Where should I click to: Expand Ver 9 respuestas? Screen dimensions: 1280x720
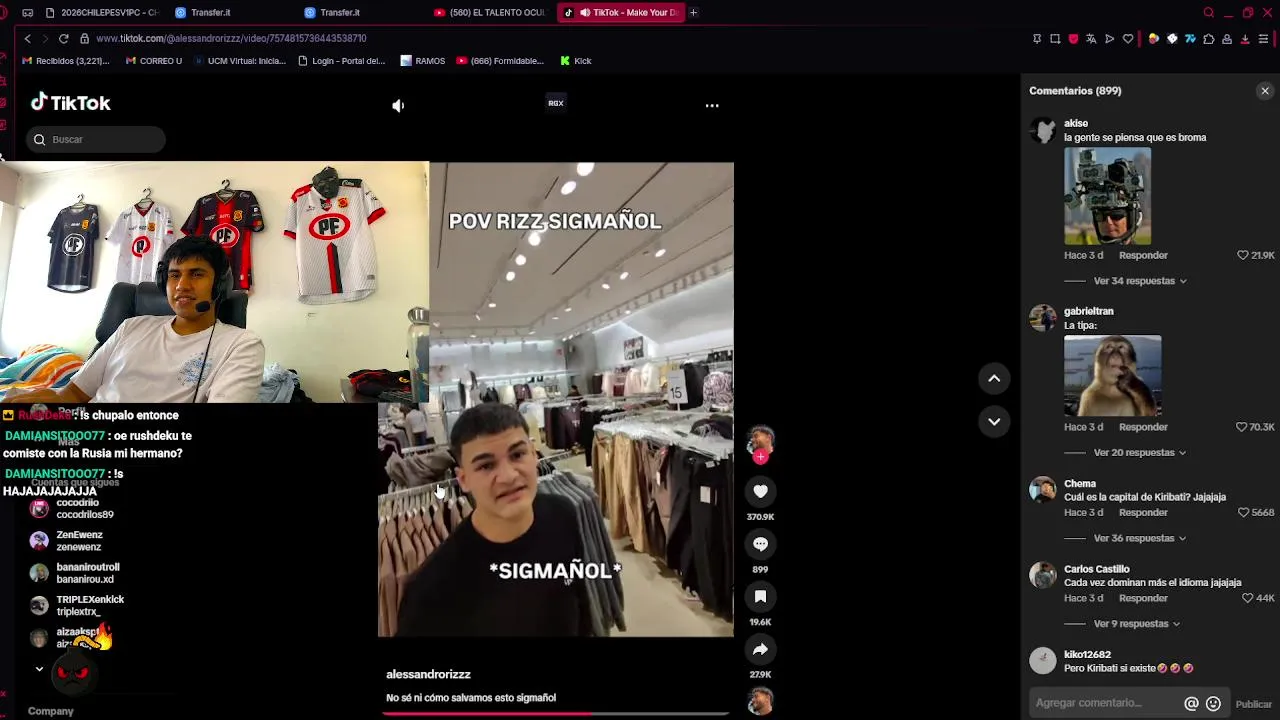(x=1137, y=624)
